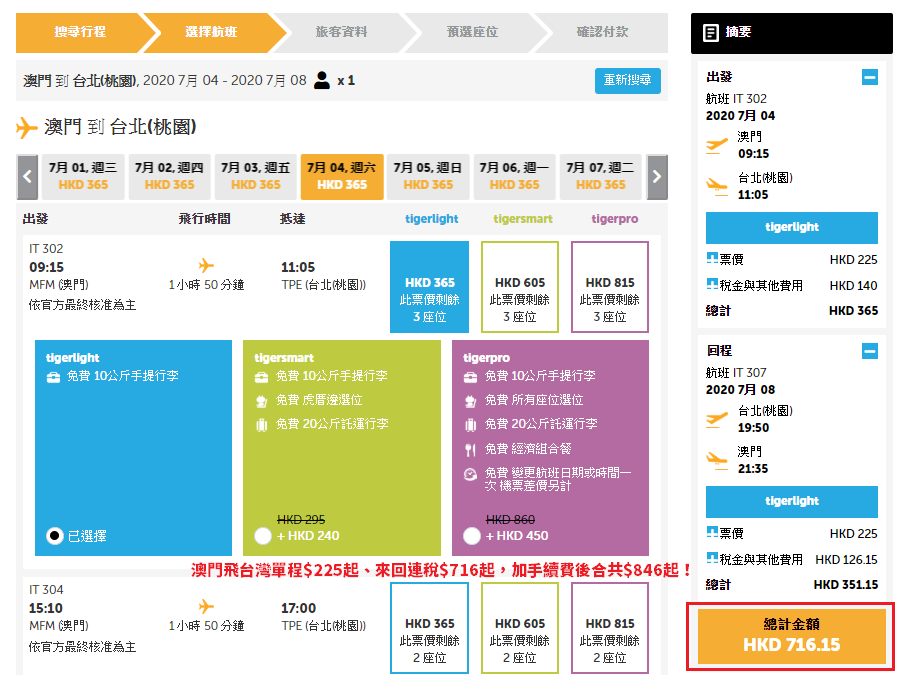Go to the 確認付款 step

point(603,33)
